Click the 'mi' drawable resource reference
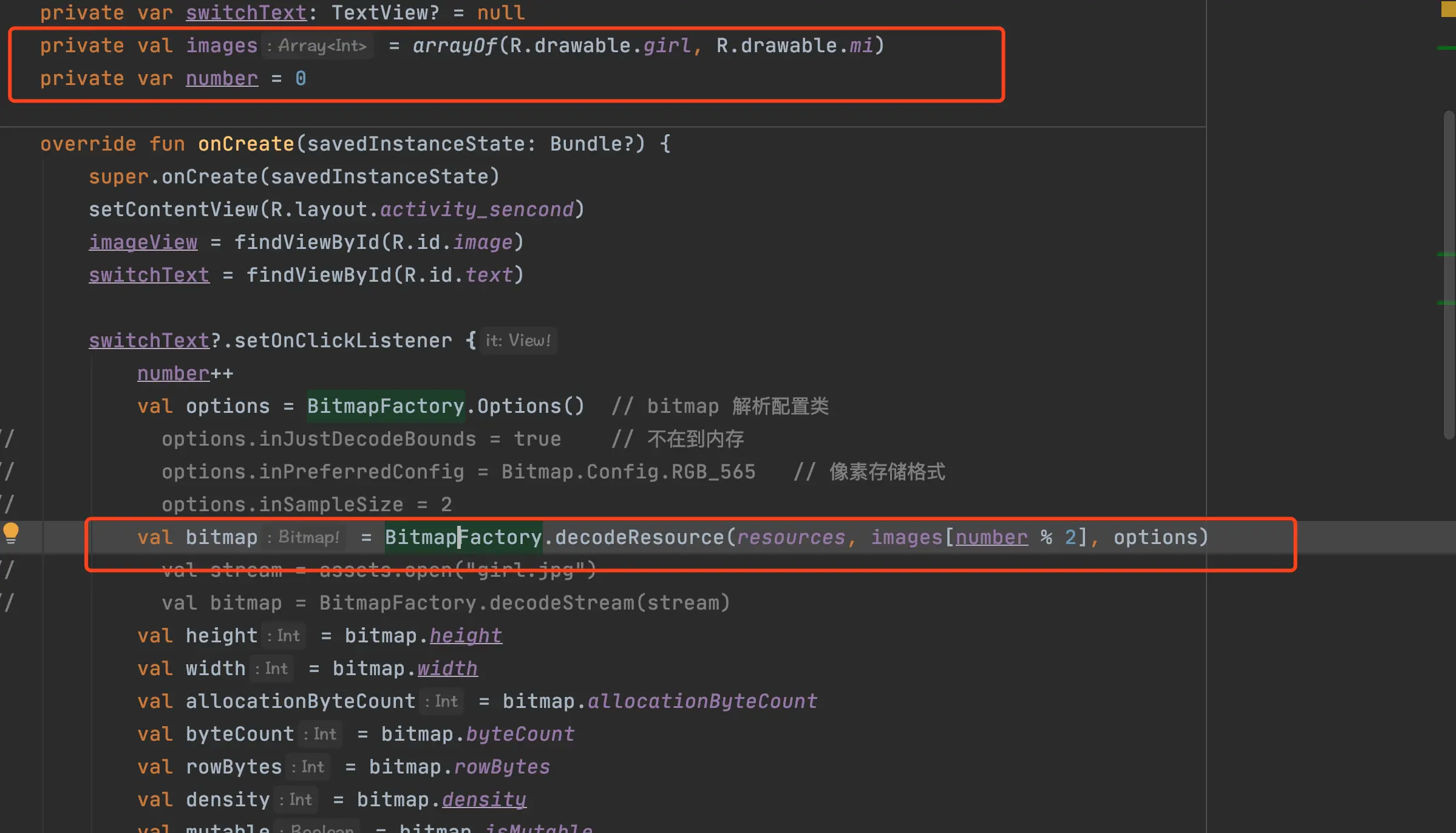Screen dimensions: 1456x833 861,46
